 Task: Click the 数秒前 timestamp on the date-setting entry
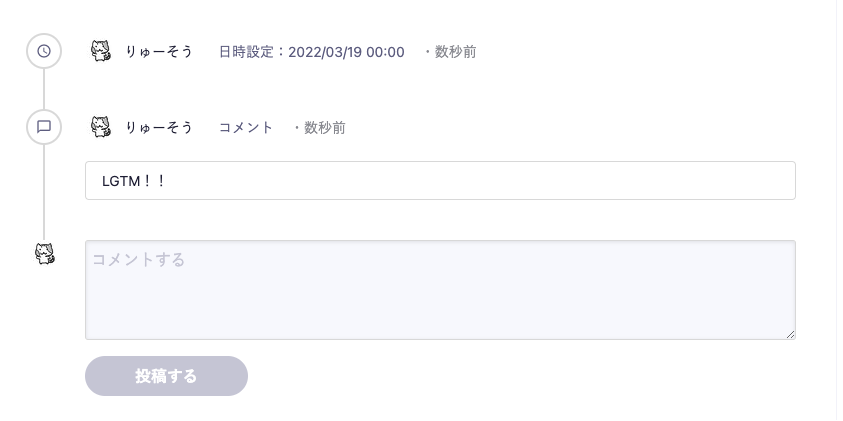click(455, 52)
